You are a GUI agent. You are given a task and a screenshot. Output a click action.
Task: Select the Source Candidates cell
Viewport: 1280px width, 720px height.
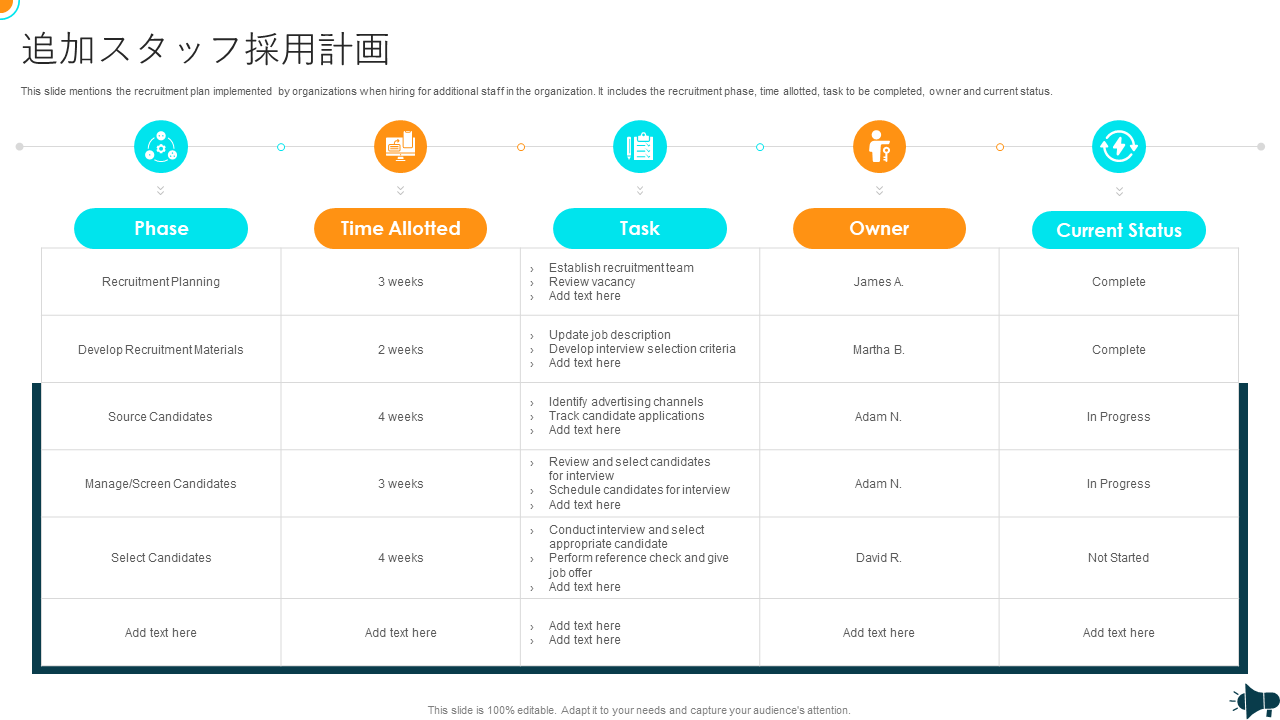(161, 417)
